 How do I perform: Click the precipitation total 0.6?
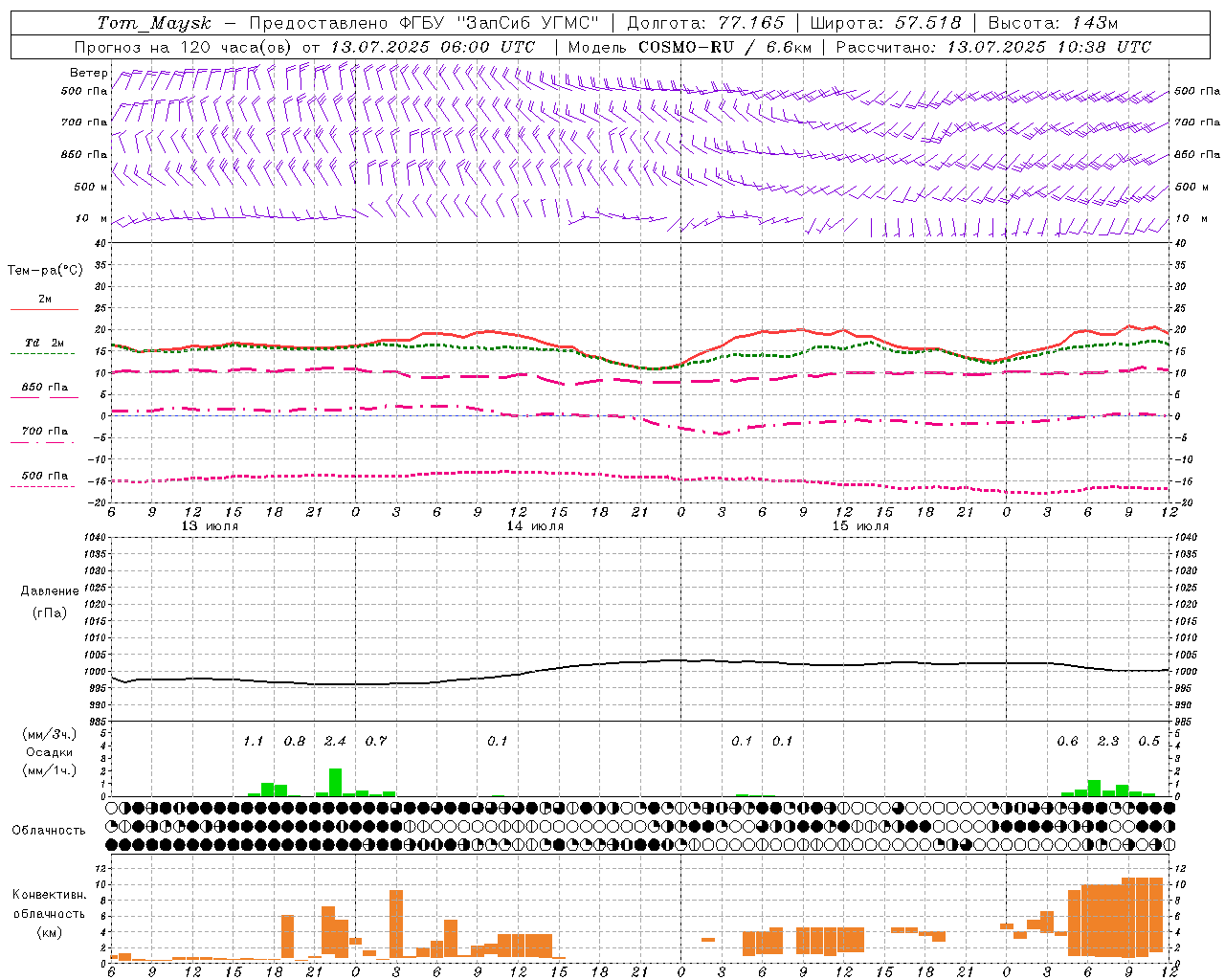pyautogui.click(x=1067, y=741)
